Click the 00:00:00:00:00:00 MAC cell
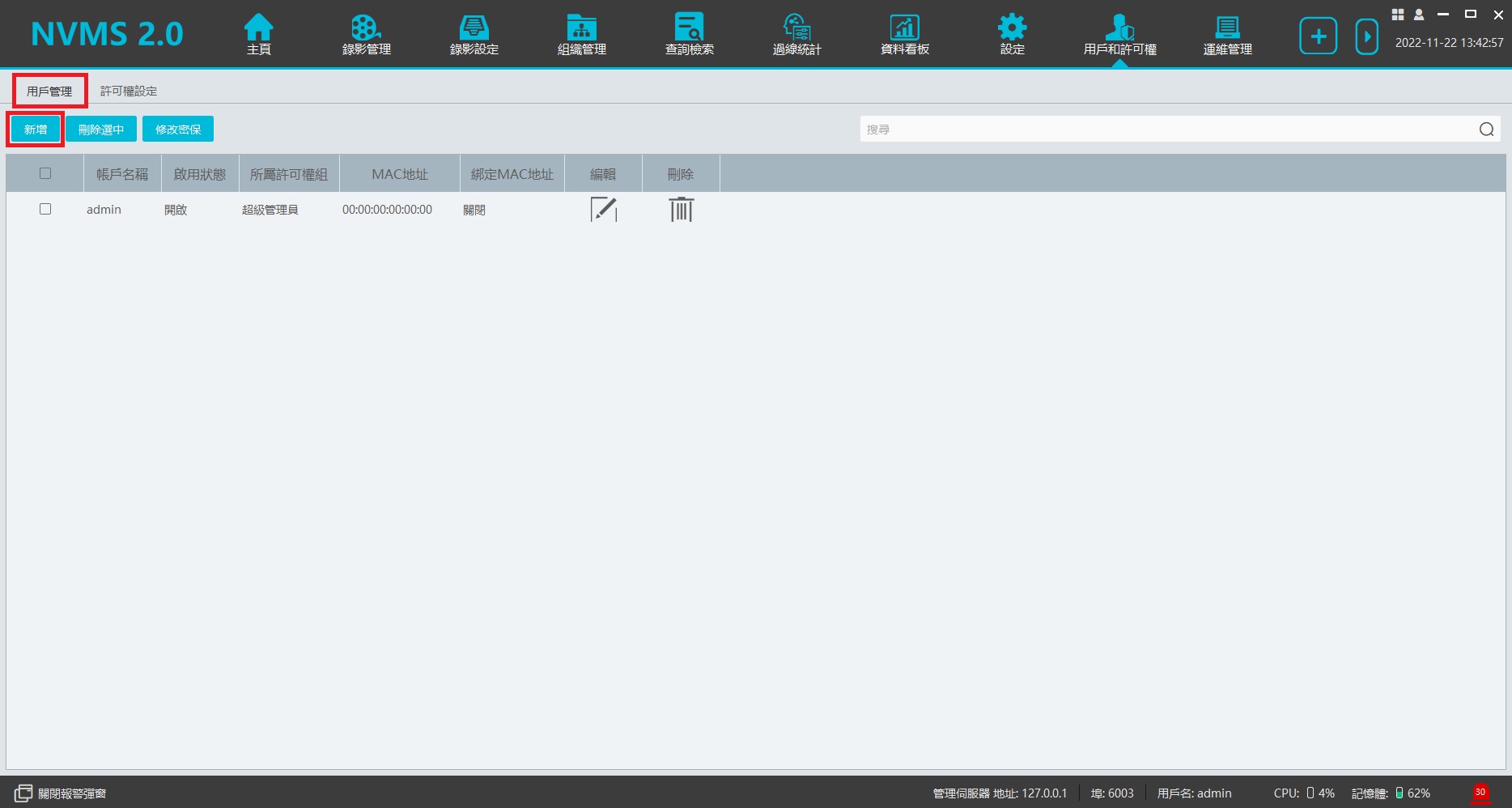The width and height of the screenshot is (1512, 808). 387,210
